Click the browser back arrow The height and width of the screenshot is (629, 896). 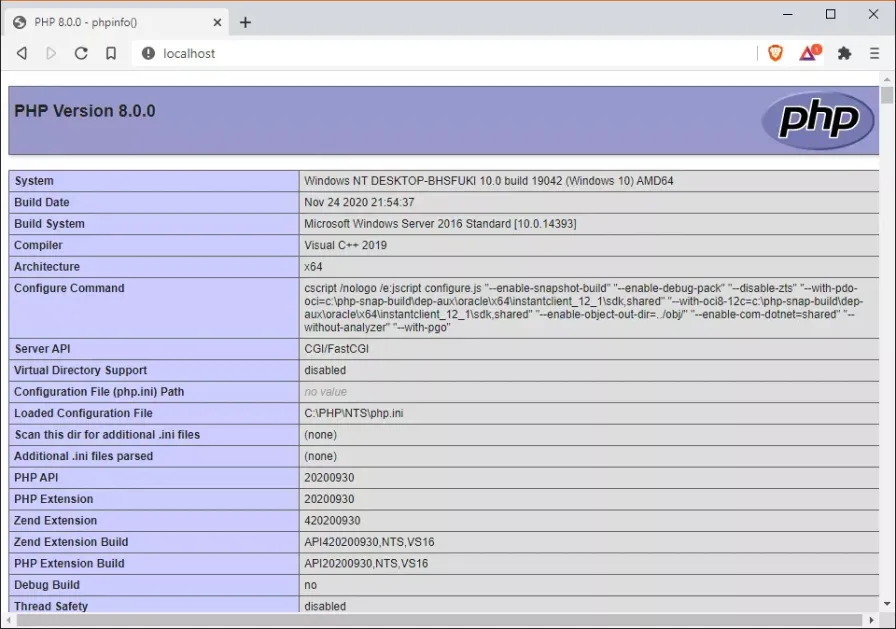point(22,53)
